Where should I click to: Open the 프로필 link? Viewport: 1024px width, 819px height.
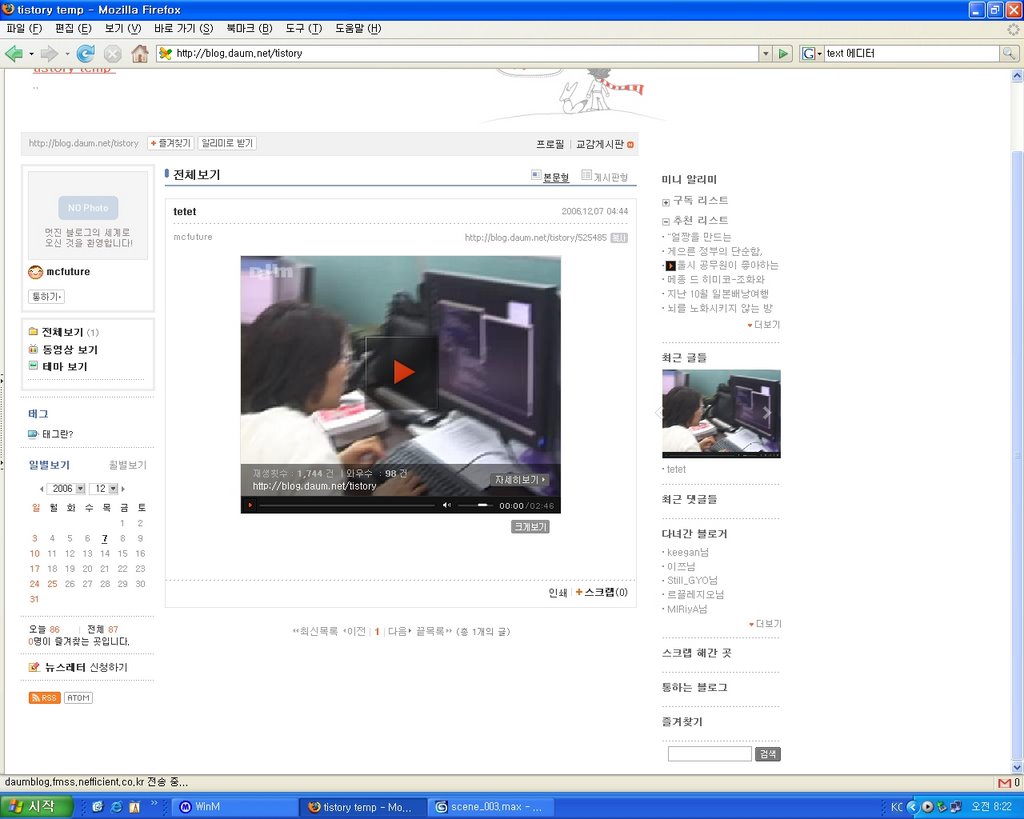click(x=550, y=144)
